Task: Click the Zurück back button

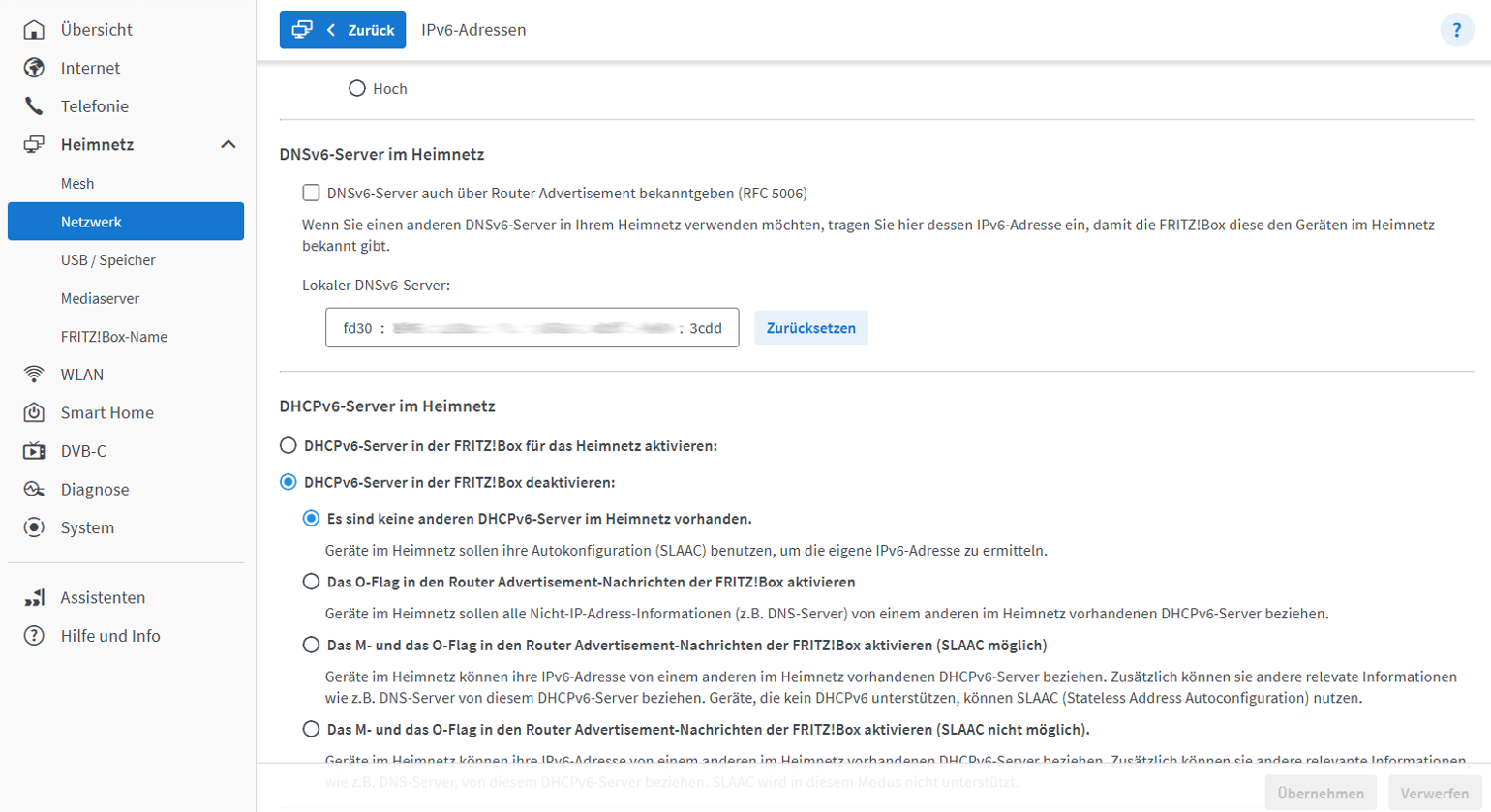Action: (x=343, y=30)
